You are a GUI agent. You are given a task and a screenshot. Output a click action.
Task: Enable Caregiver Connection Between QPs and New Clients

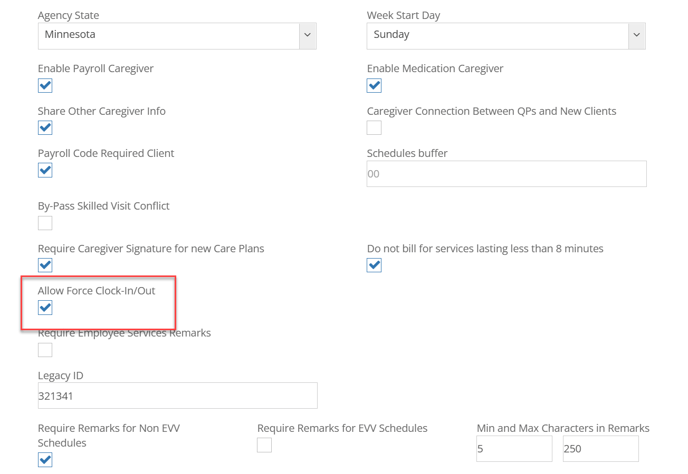(x=374, y=128)
